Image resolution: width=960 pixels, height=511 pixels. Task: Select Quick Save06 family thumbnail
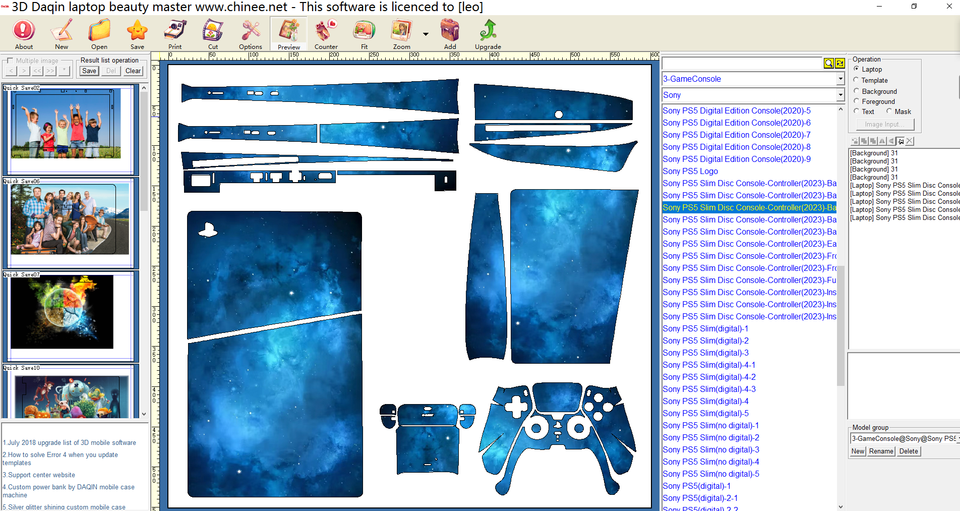point(69,222)
